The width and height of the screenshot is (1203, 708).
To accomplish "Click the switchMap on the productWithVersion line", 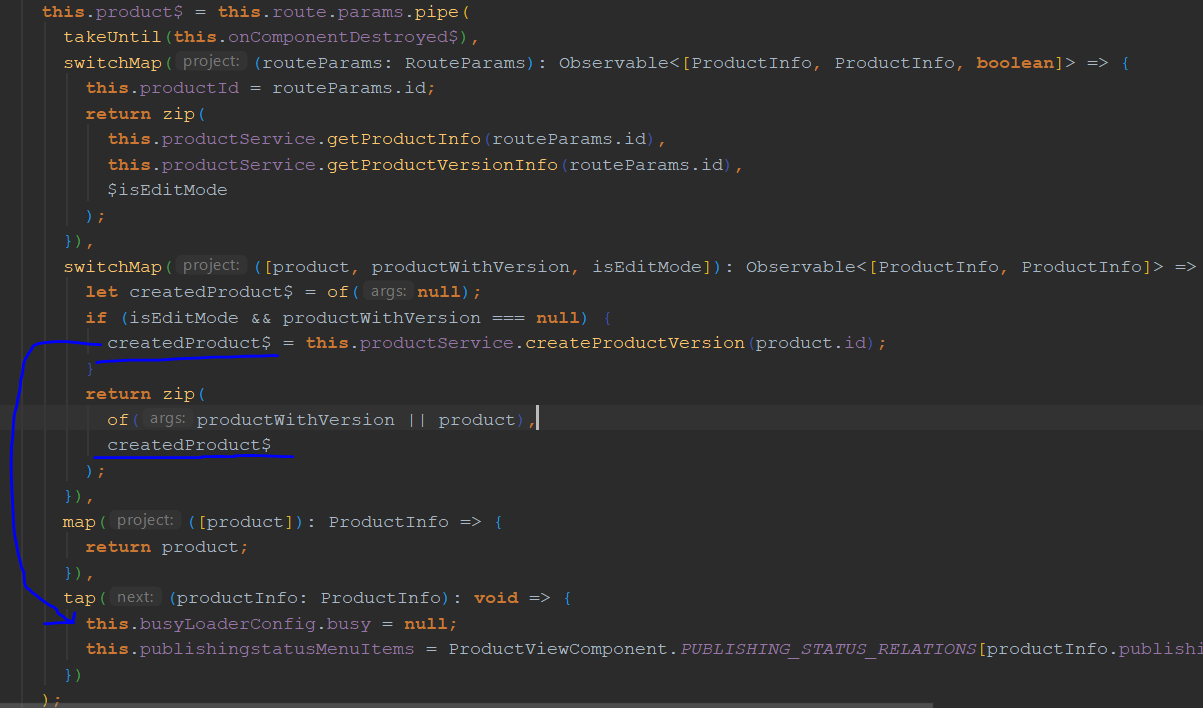I will coord(113,266).
